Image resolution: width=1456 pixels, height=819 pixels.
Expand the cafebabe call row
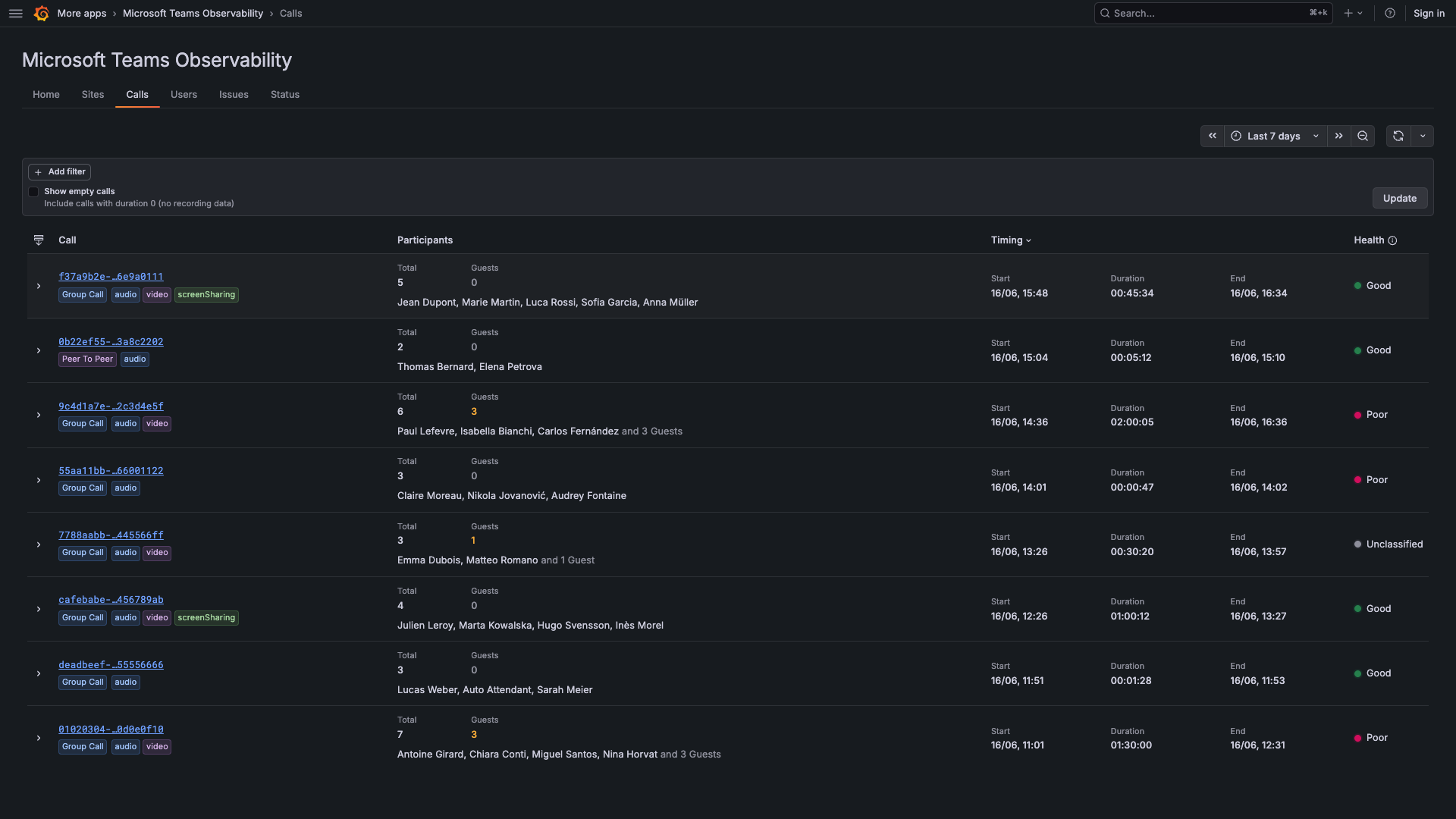click(x=39, y=610)
